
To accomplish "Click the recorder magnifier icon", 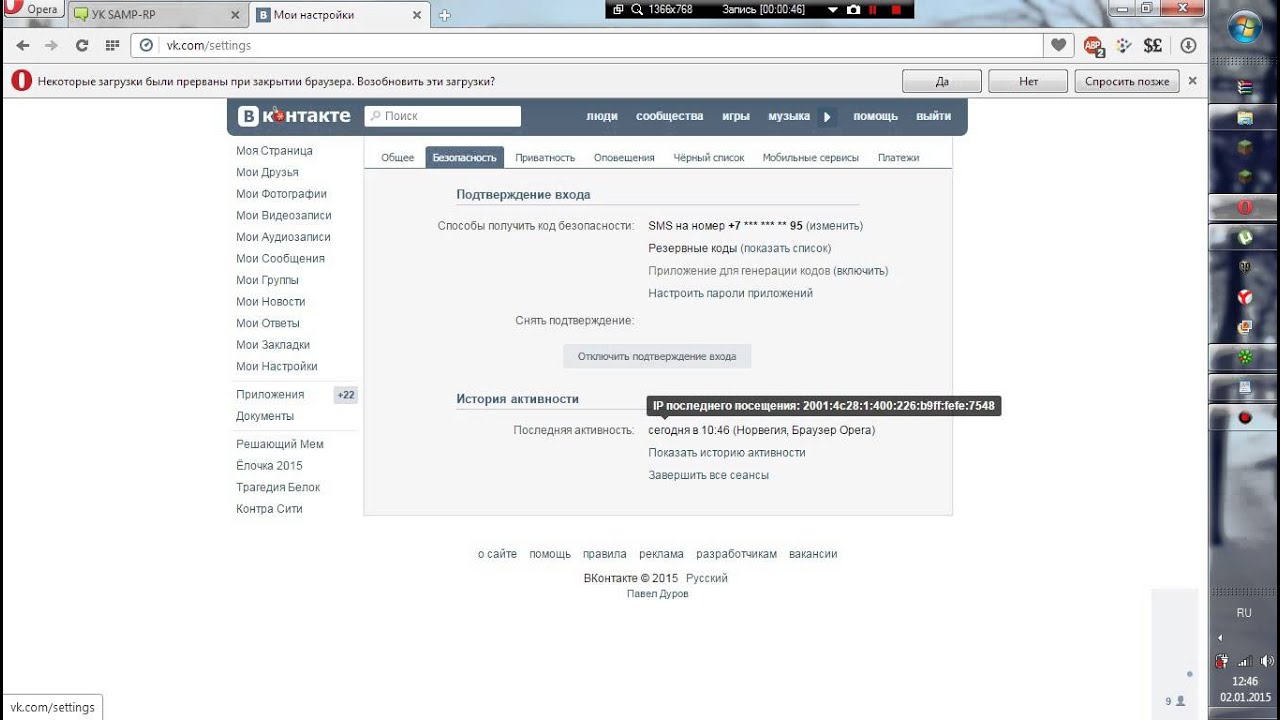I will coord(637,9).
